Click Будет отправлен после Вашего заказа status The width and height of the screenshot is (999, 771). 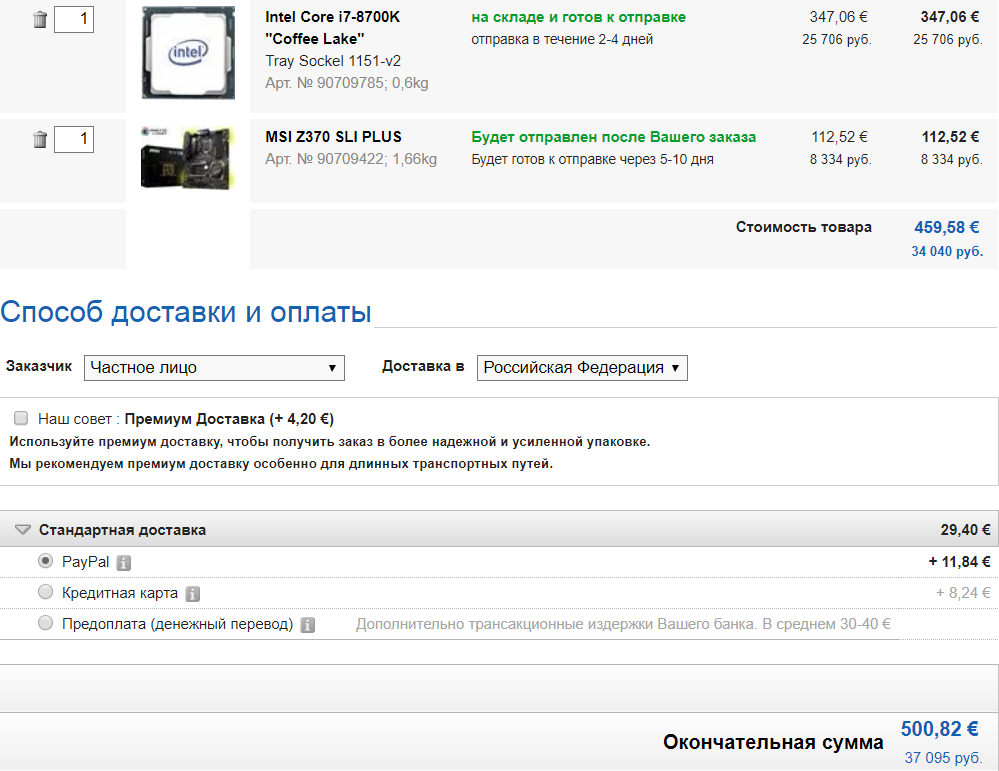point(614,137)
